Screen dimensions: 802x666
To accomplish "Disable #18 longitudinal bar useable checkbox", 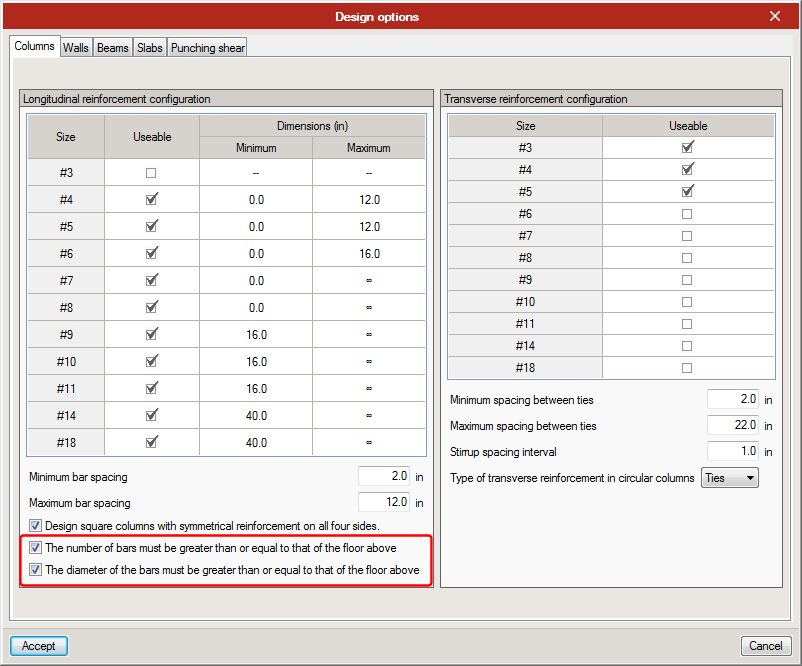I will (x=152, y=441).
